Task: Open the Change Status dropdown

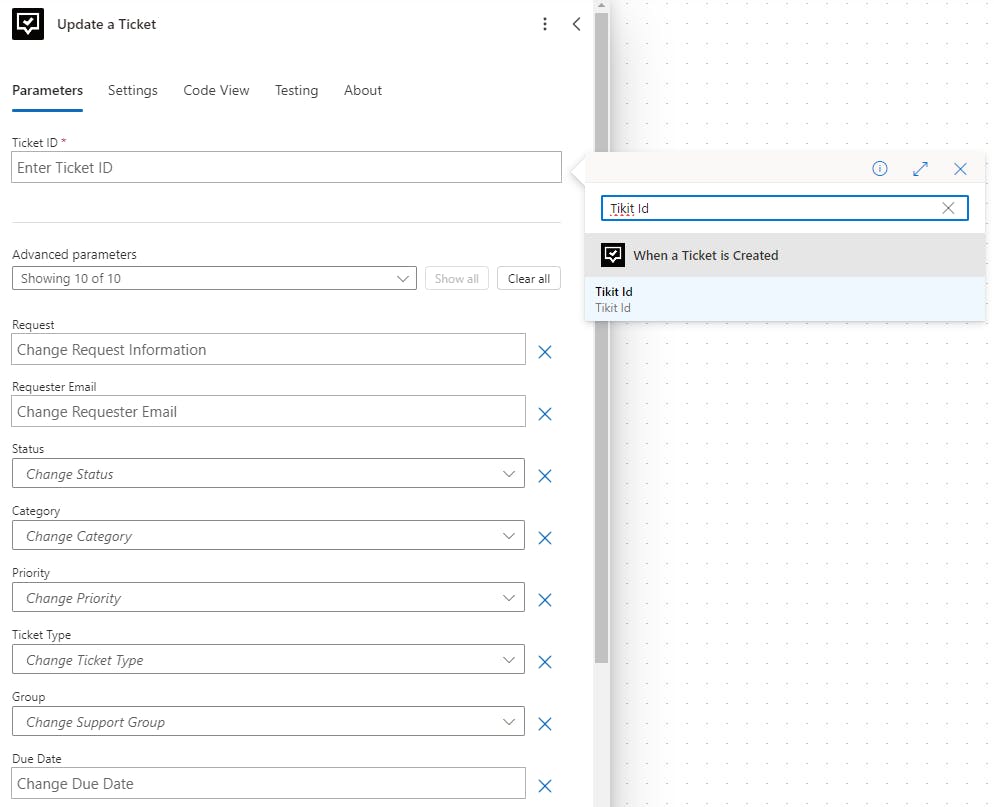Action: tap(268, 474)
